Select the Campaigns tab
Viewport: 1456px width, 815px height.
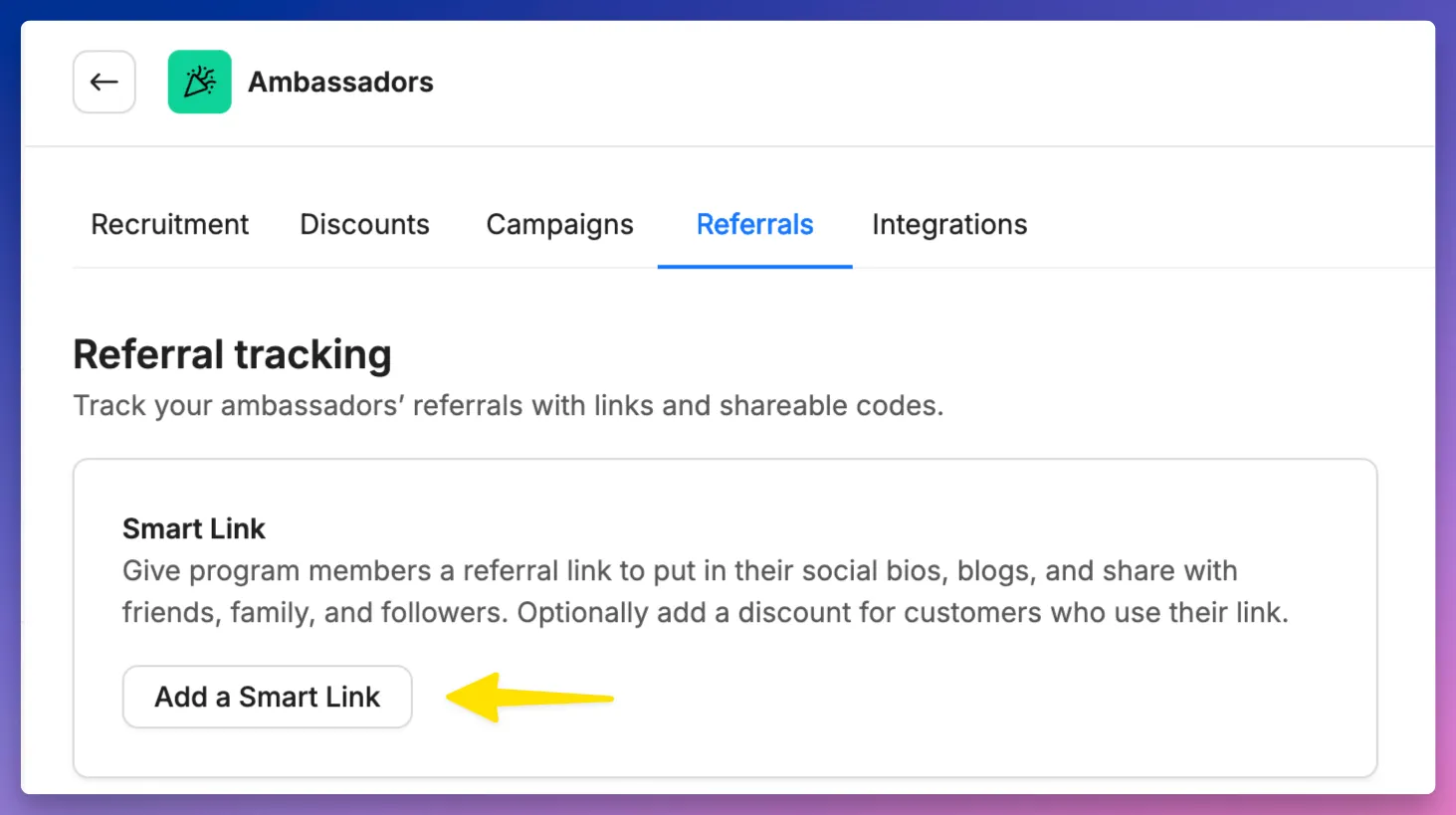(x=559, y=225)
